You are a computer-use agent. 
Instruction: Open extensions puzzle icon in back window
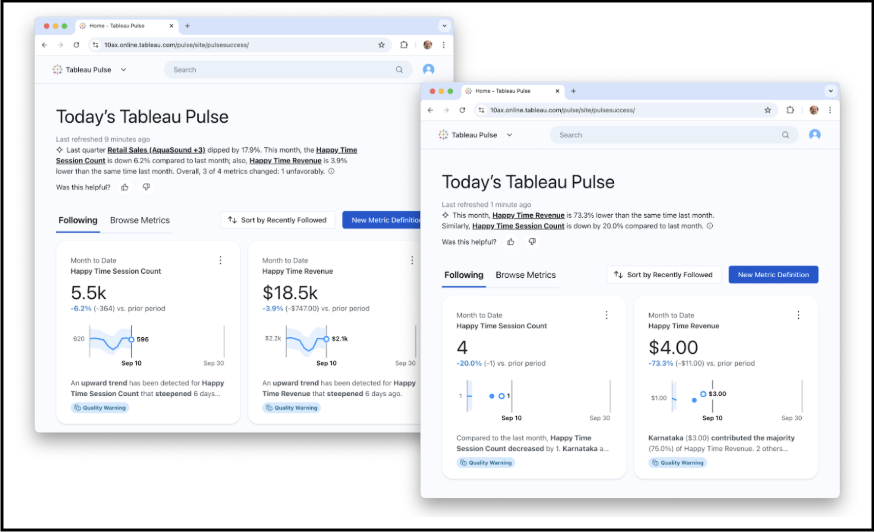[404, 45]
